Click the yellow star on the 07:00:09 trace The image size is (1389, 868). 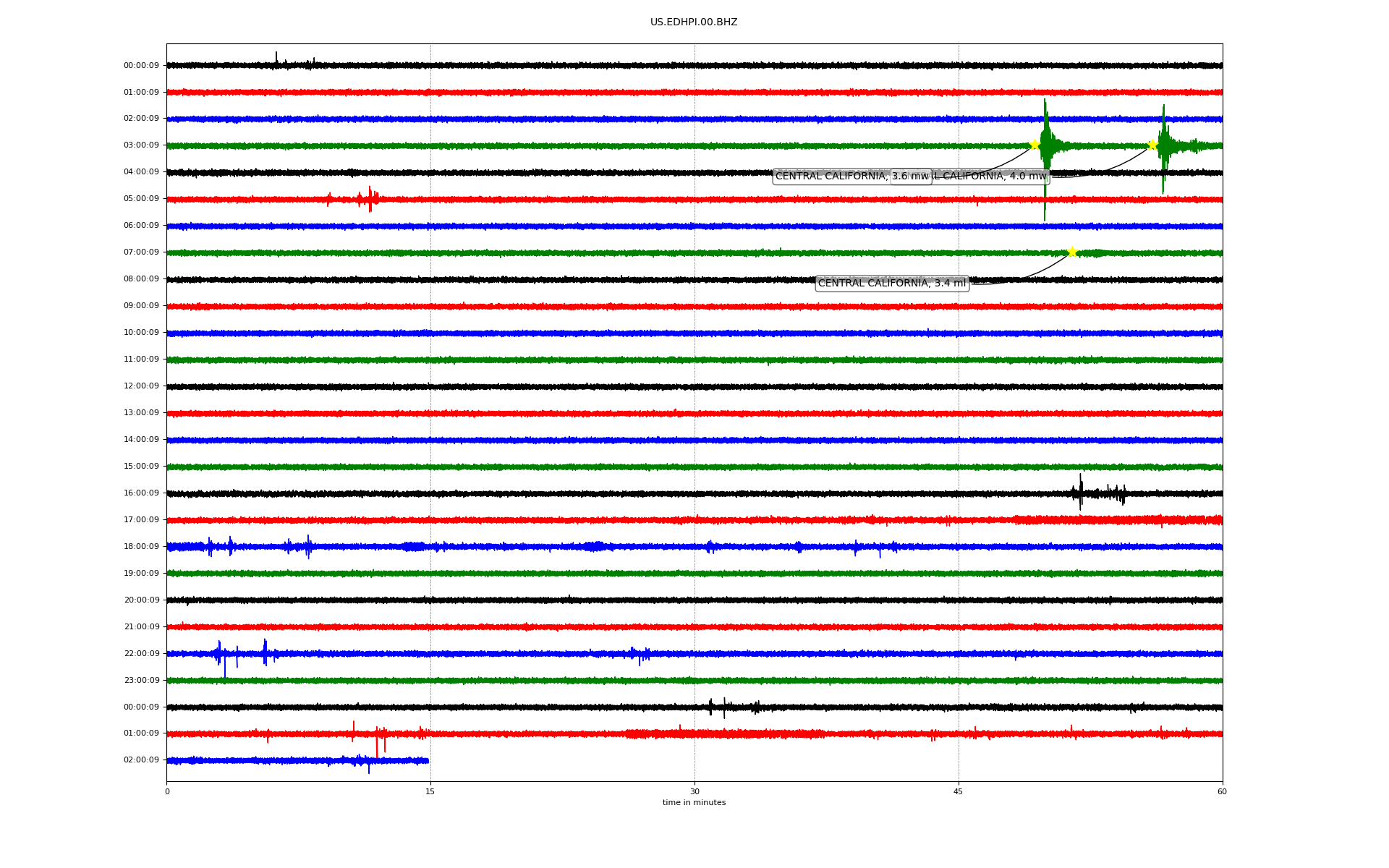coord(1072,252)
